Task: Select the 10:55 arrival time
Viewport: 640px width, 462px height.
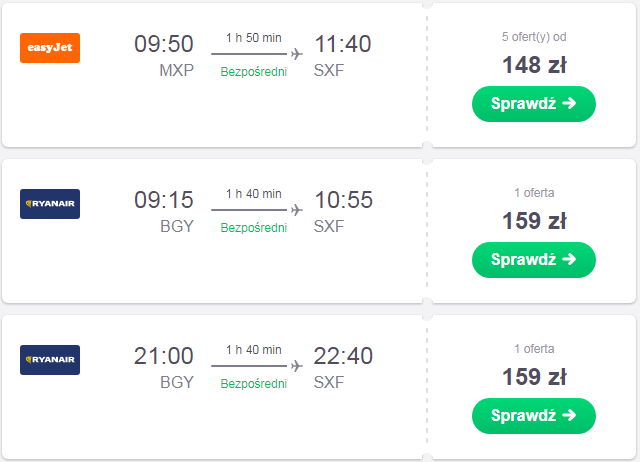Action: (343, 200)
